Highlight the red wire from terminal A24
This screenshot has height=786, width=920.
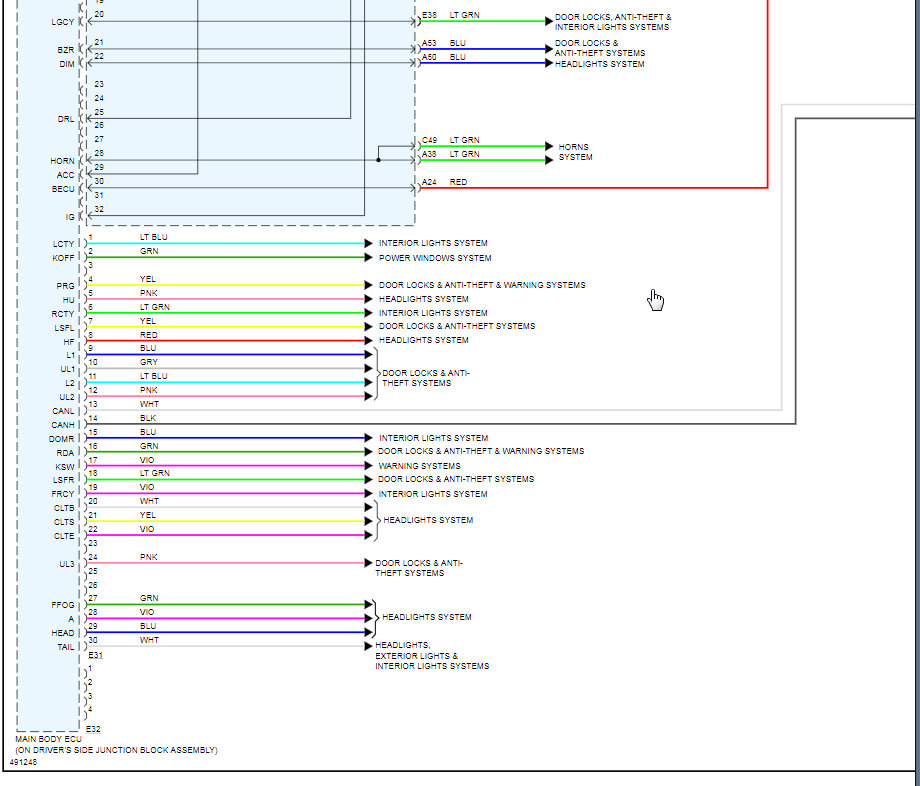click(594, 188)
